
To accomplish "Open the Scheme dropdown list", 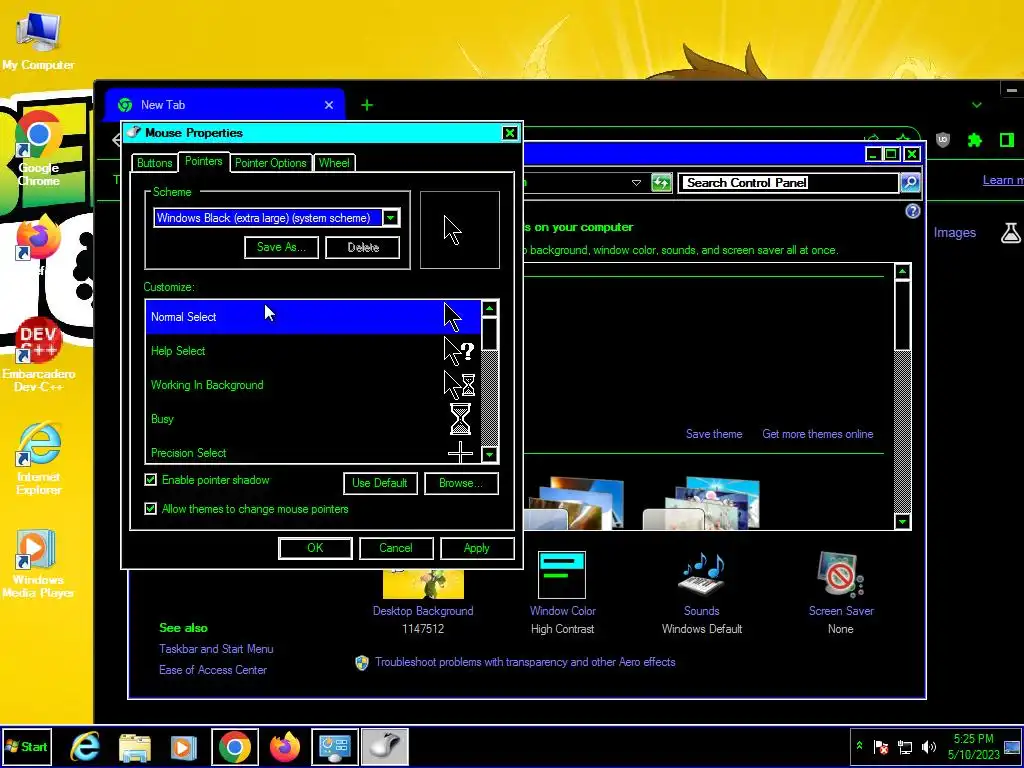I will (391, 217).
